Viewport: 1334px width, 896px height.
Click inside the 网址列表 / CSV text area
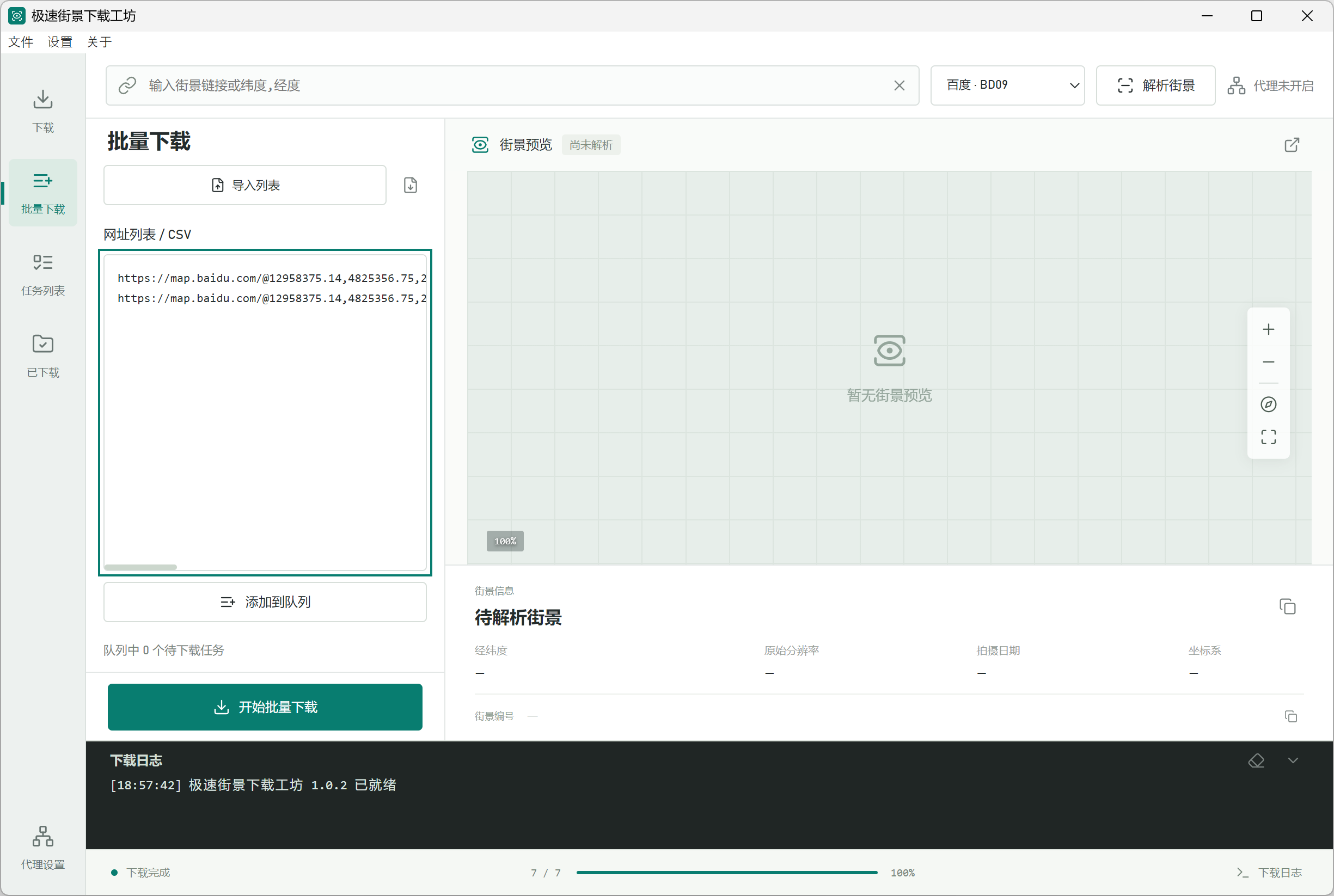click(x=265, y=412)
